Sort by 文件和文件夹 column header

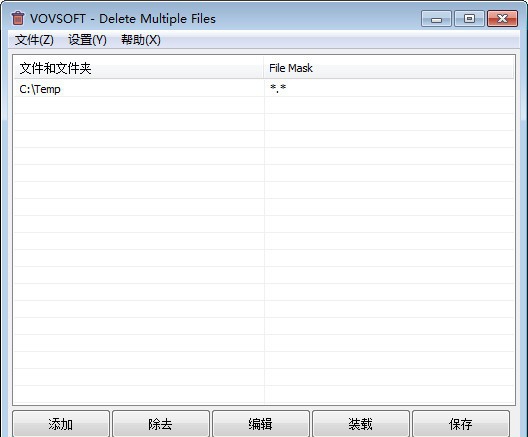tap(139, 68)
